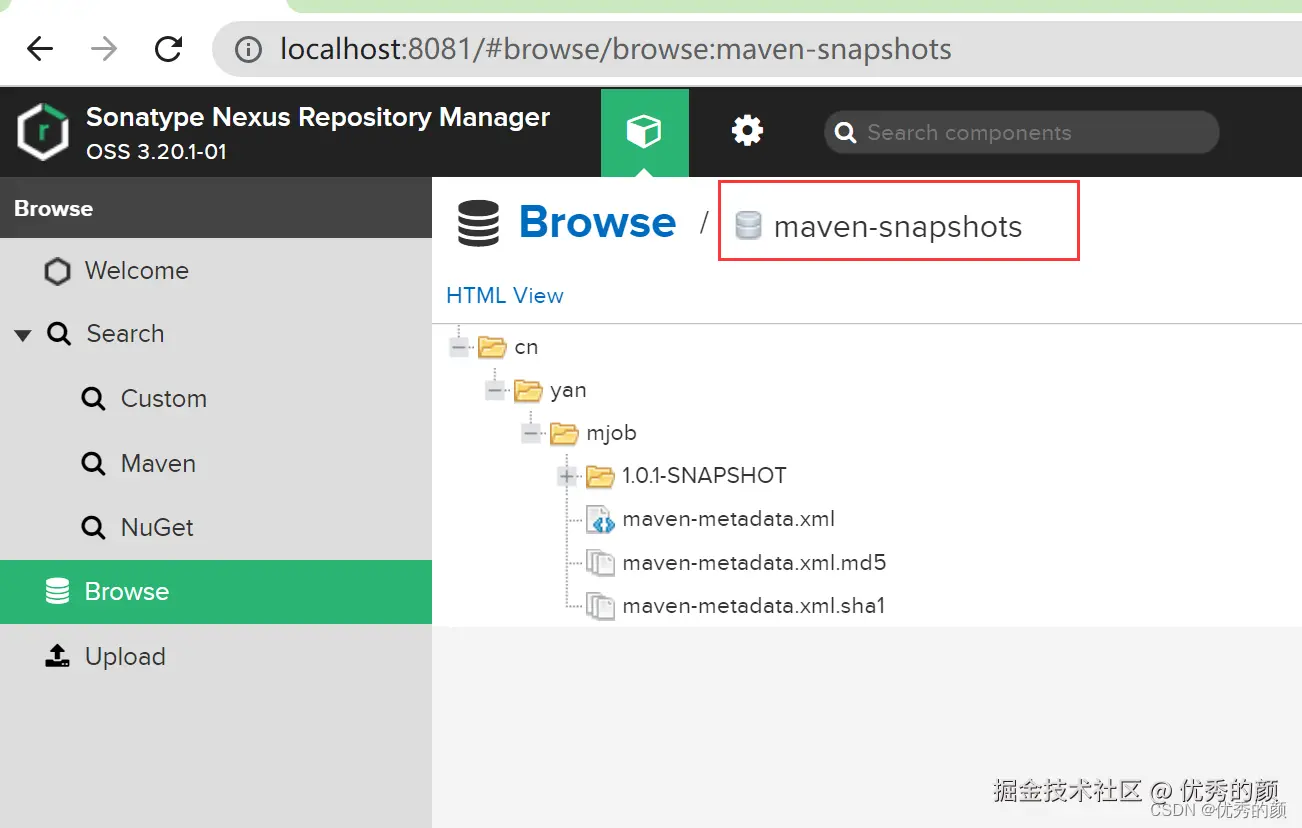Image resolution: width=1302 pixels, height=828 pixels.
Task: Click the Browse header at top of sidebar
Action: coord(53,208)
